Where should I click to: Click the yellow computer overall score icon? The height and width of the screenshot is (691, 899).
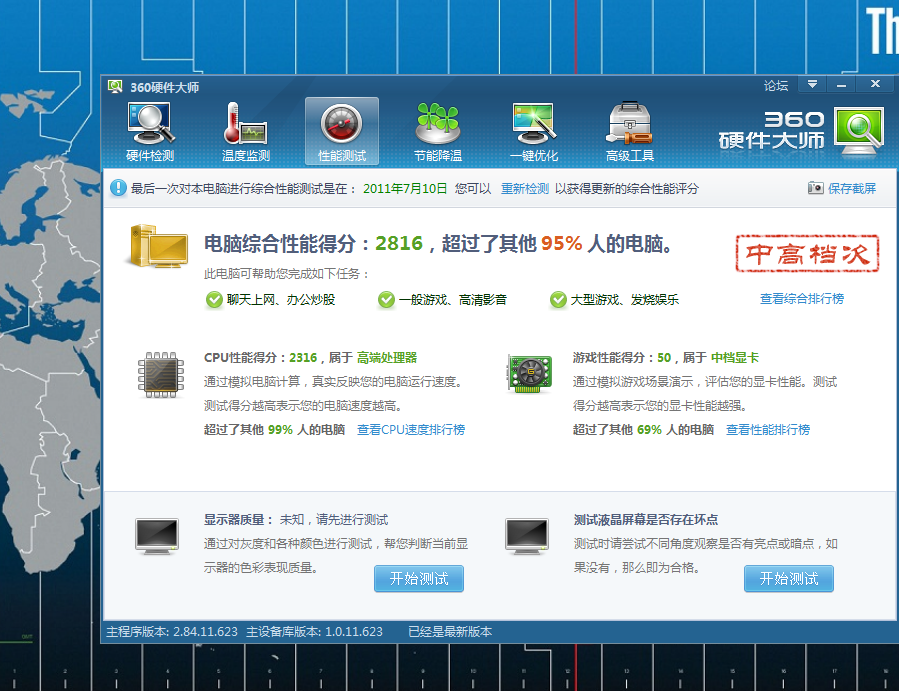click(159, 247)
